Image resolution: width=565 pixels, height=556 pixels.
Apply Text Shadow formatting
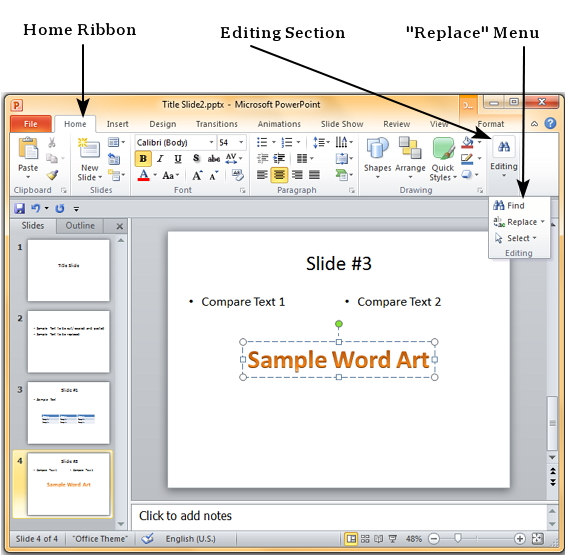[196, 158]
